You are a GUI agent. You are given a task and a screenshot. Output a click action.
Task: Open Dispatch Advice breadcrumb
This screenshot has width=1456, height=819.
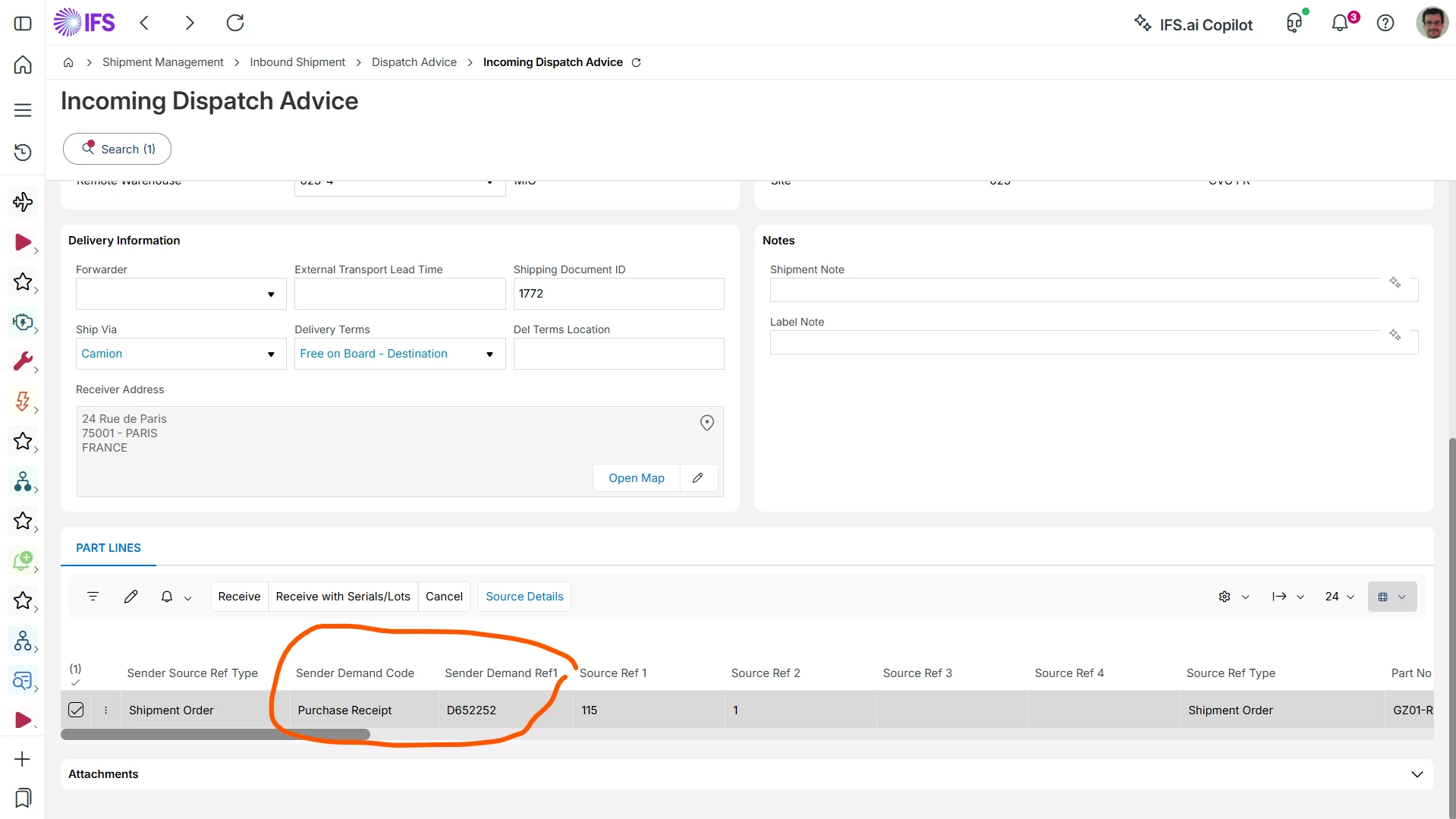point(414,62)
